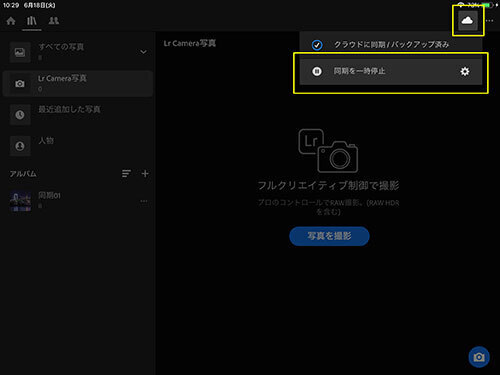Open the three-dot more options menu
Screen dimensions: 500x375
[489, 21]
